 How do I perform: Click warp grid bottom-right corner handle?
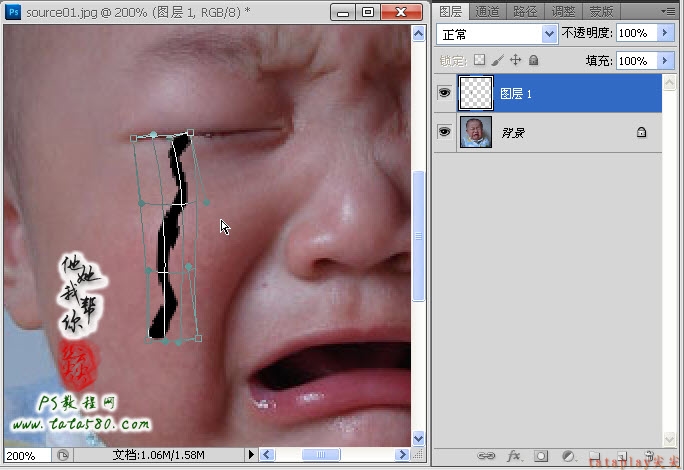[198, 338]
